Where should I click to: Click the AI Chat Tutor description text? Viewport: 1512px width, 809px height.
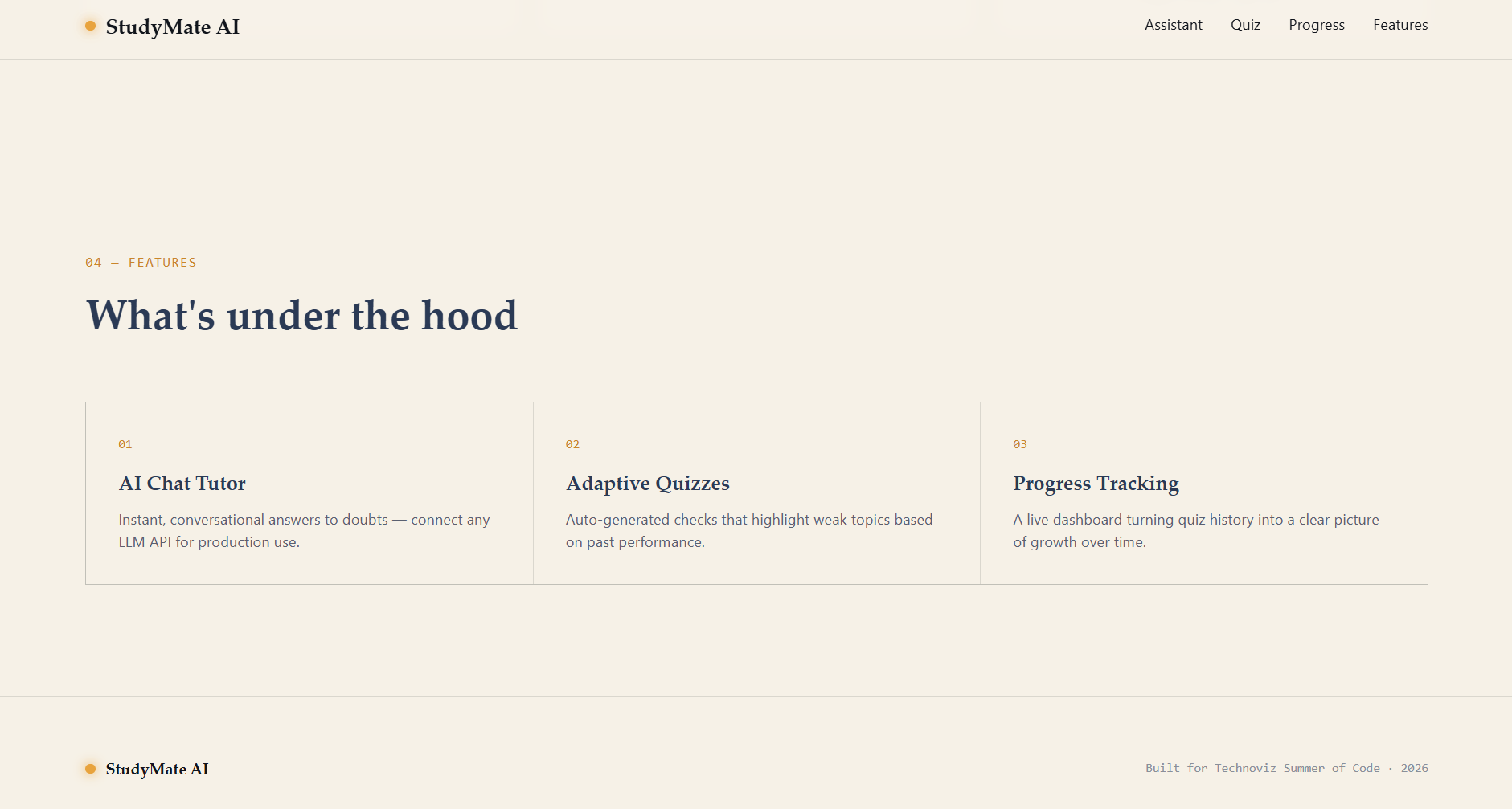304,531
